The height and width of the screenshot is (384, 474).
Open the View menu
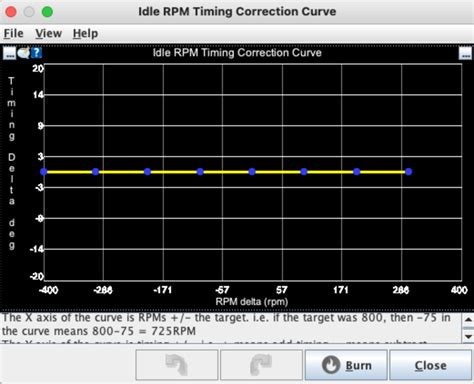[49, 33]
